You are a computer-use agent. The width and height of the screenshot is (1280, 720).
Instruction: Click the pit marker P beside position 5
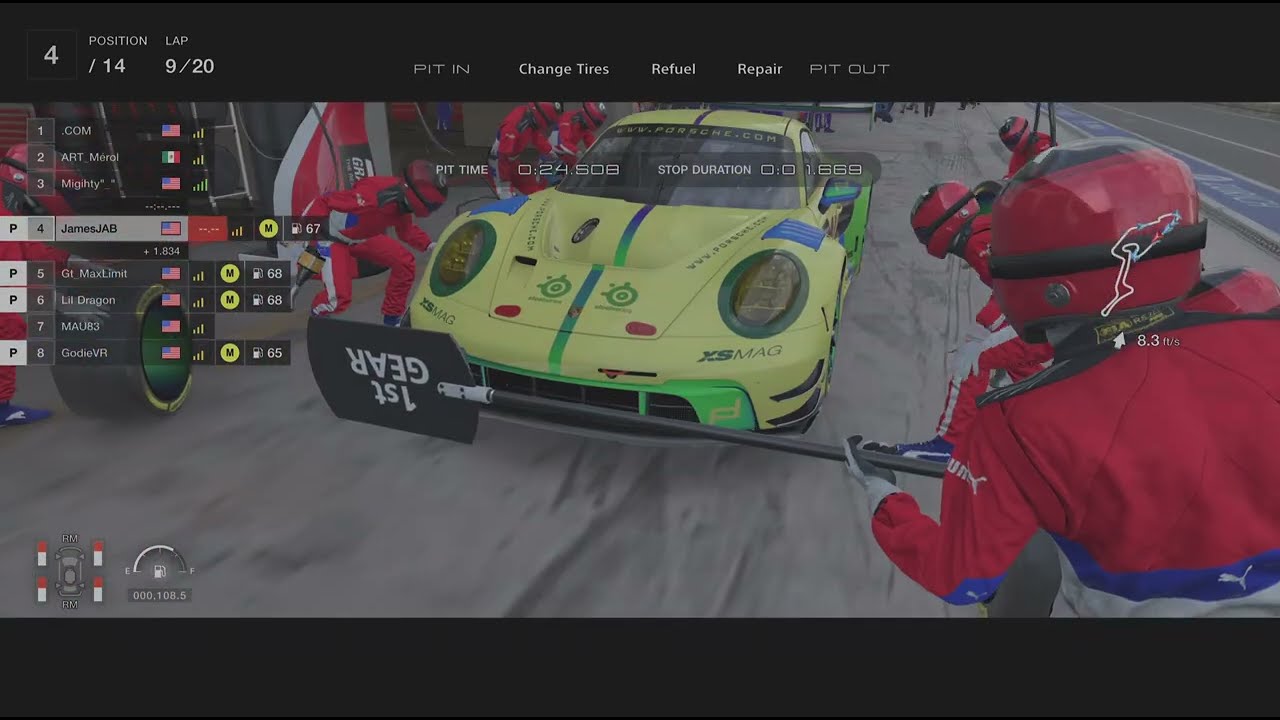pos(13,273)
